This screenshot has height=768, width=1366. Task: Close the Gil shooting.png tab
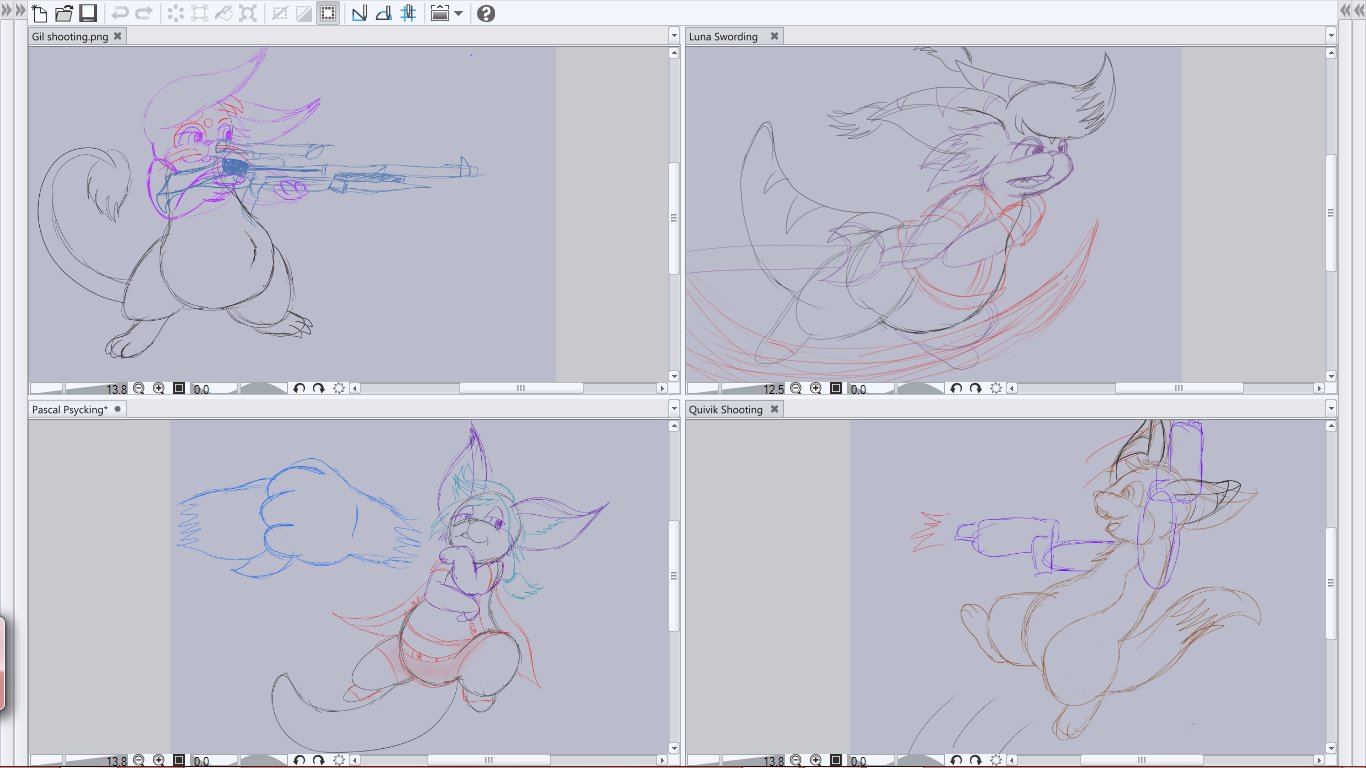[x=117, y=36]
